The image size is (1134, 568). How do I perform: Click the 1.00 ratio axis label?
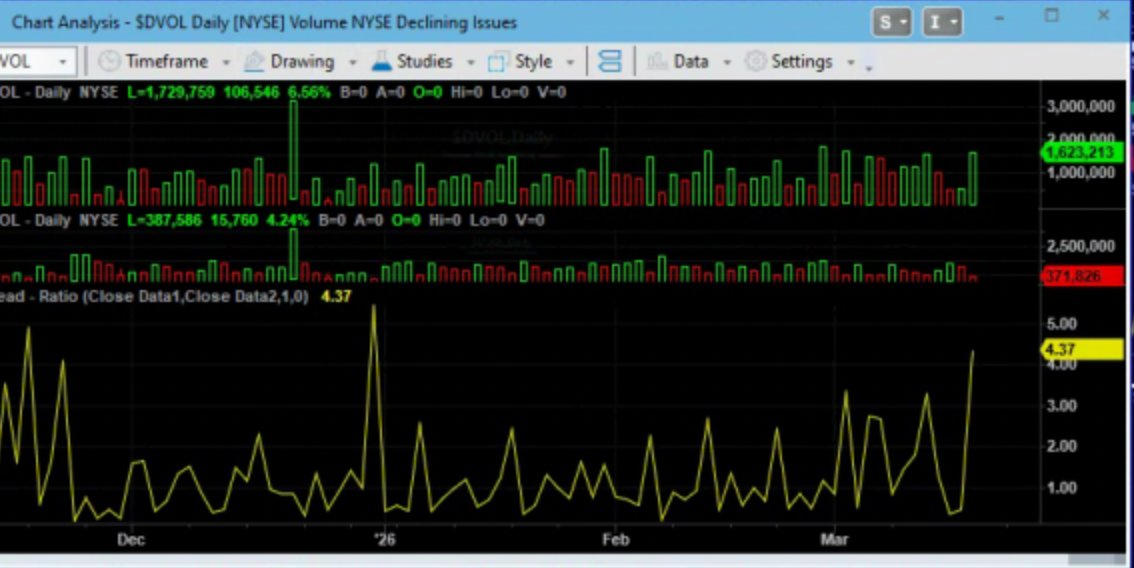coord(1062,488)
